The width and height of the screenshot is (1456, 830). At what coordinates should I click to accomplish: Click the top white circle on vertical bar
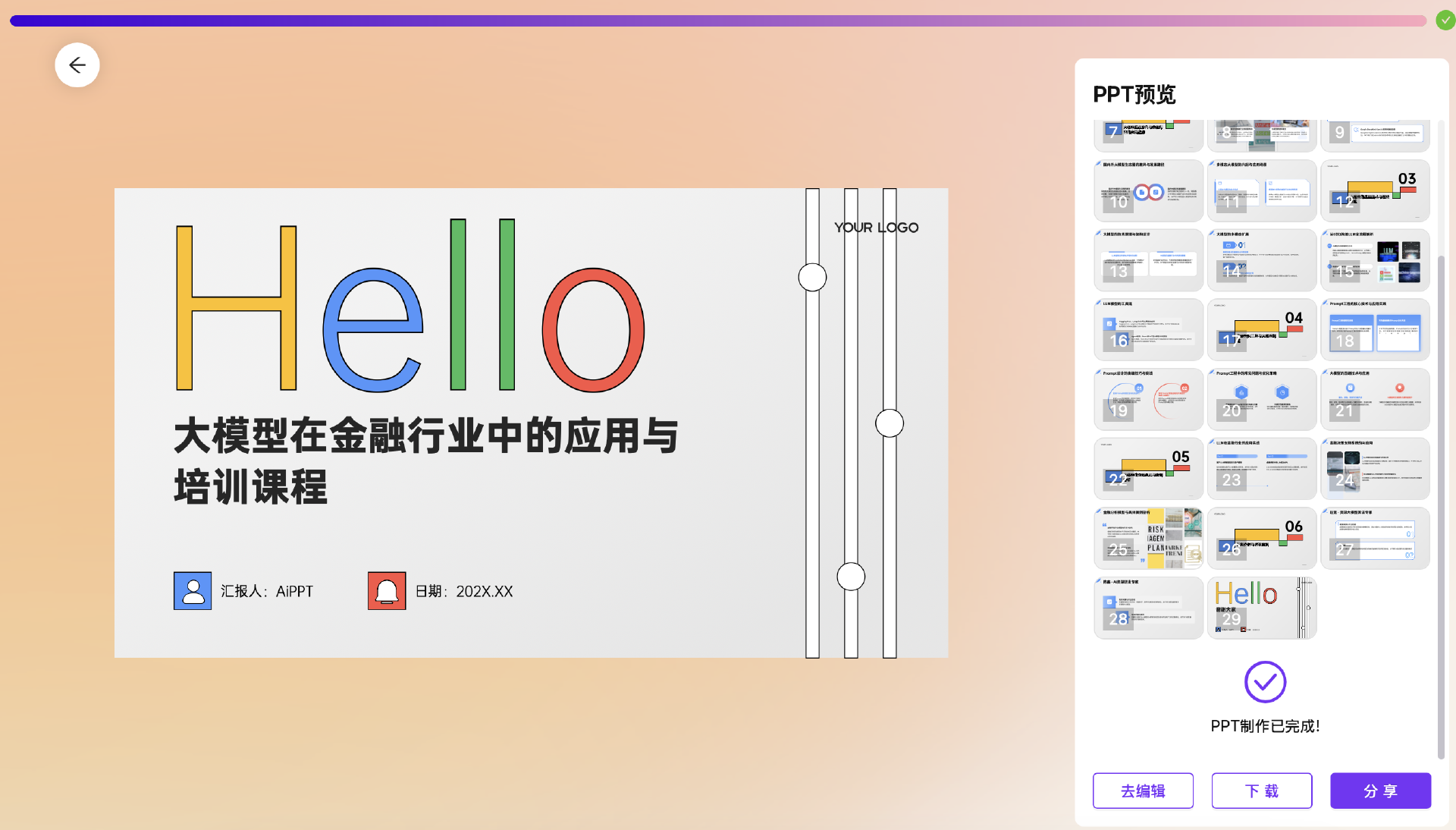pos(812,278)
